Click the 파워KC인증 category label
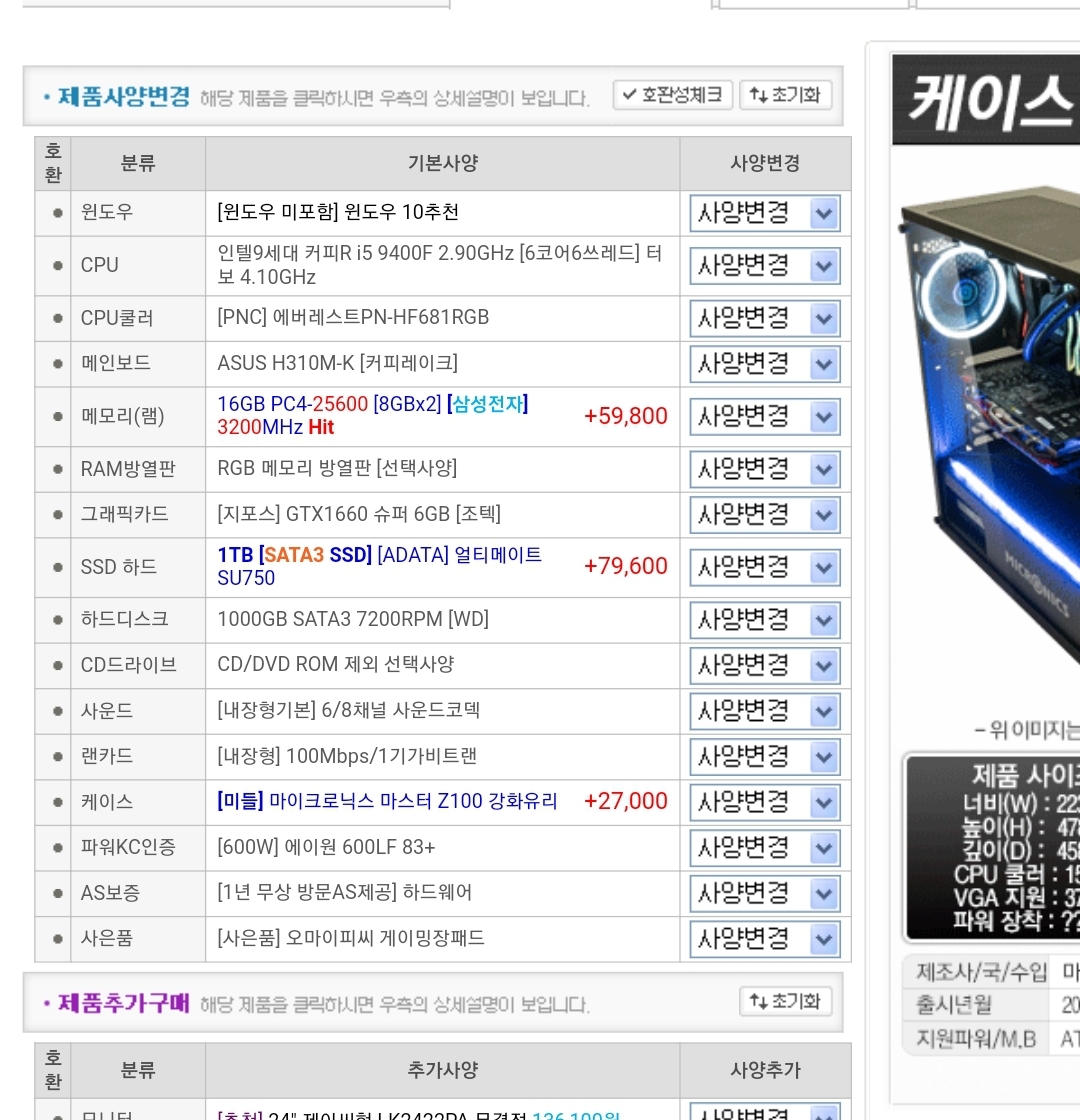Viewport: 1080px width, 1120px height. (128, 847)
